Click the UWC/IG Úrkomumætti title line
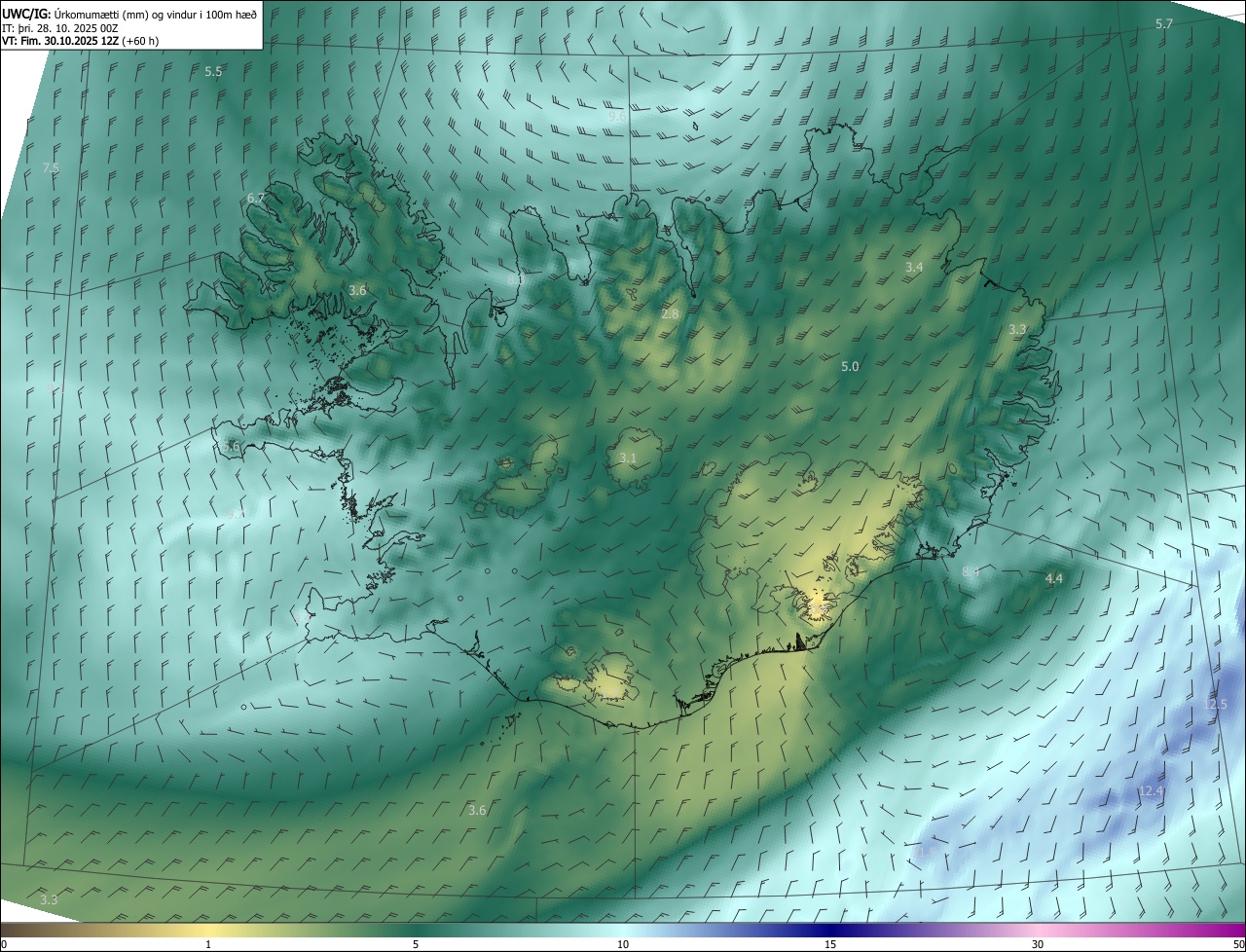This screenshot has height=952, width=1246. [129, 14]
